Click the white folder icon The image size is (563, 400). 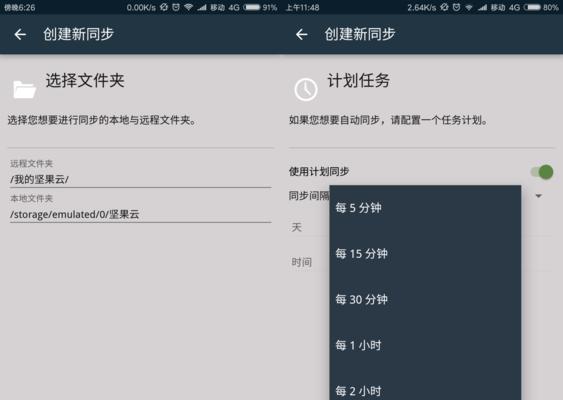click(24, 89)
